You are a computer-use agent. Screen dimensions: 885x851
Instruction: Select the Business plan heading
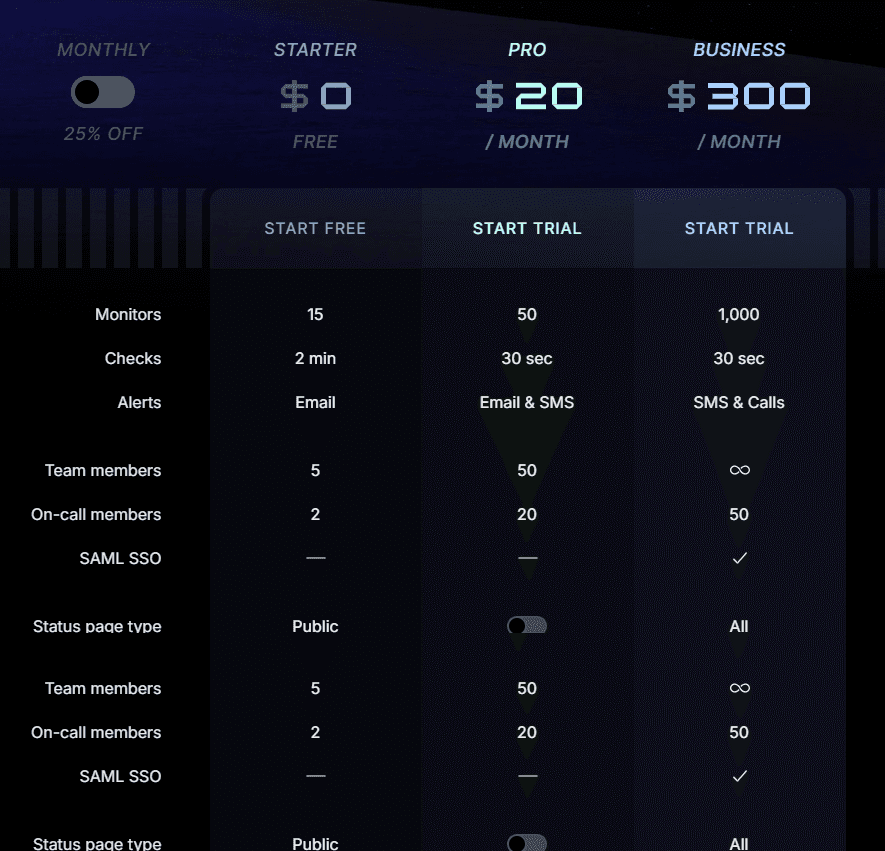click(739, 50)
